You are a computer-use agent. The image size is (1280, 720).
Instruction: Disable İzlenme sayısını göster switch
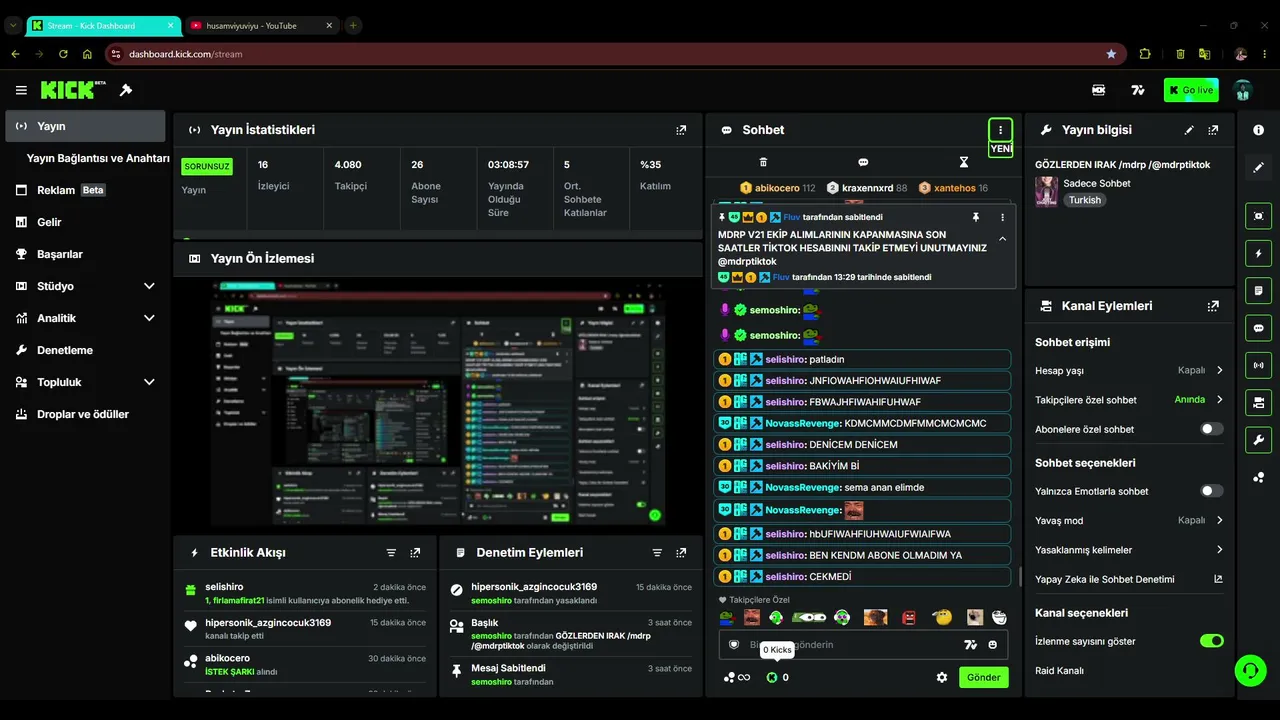point(1211,641)
